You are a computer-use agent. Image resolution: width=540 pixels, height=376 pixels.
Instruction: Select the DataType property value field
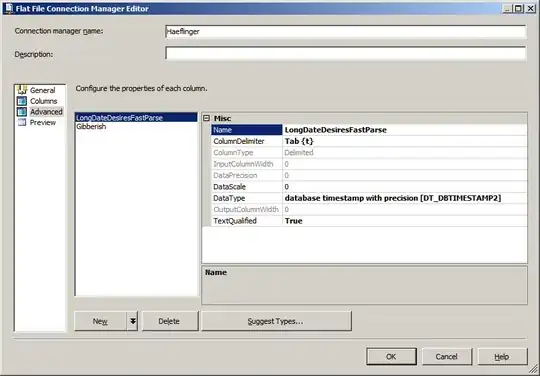(x=404, y=198)
